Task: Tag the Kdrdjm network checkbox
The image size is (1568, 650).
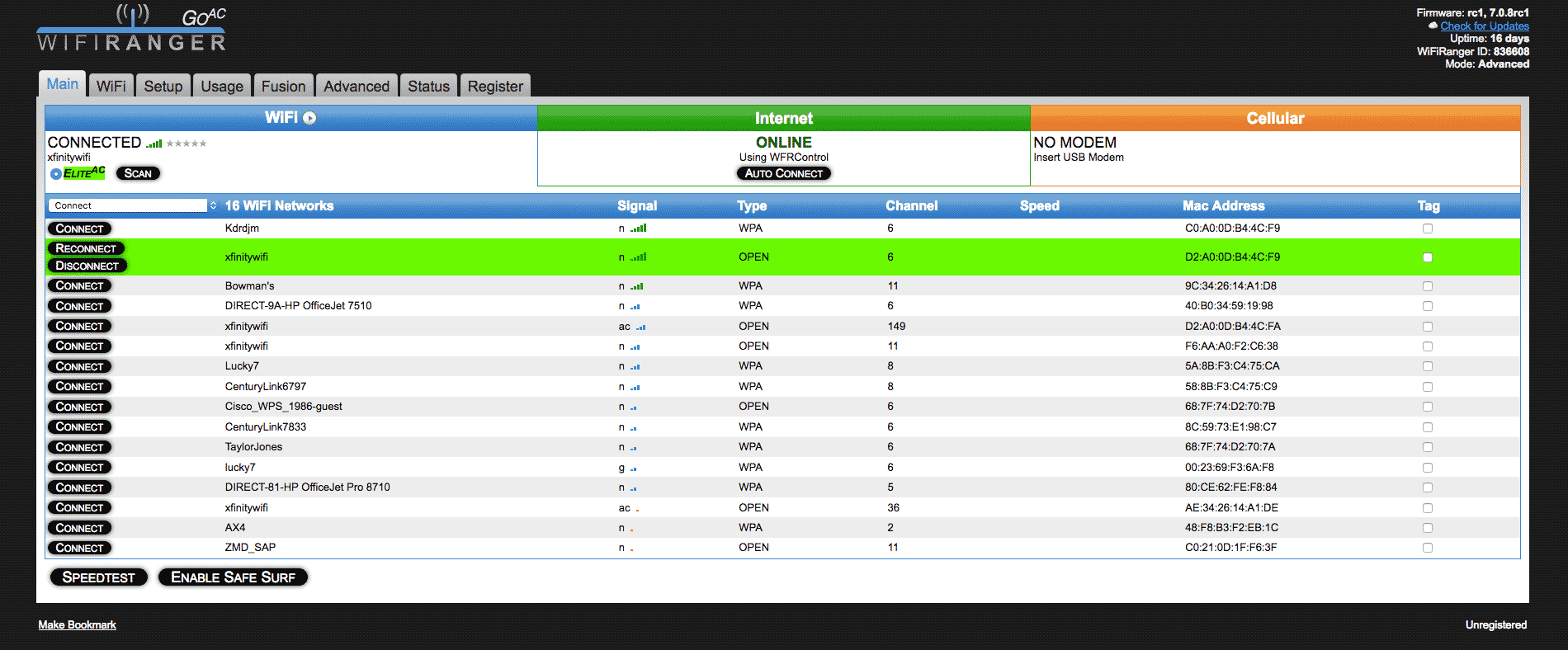Action: click(x=1428, y=228)
